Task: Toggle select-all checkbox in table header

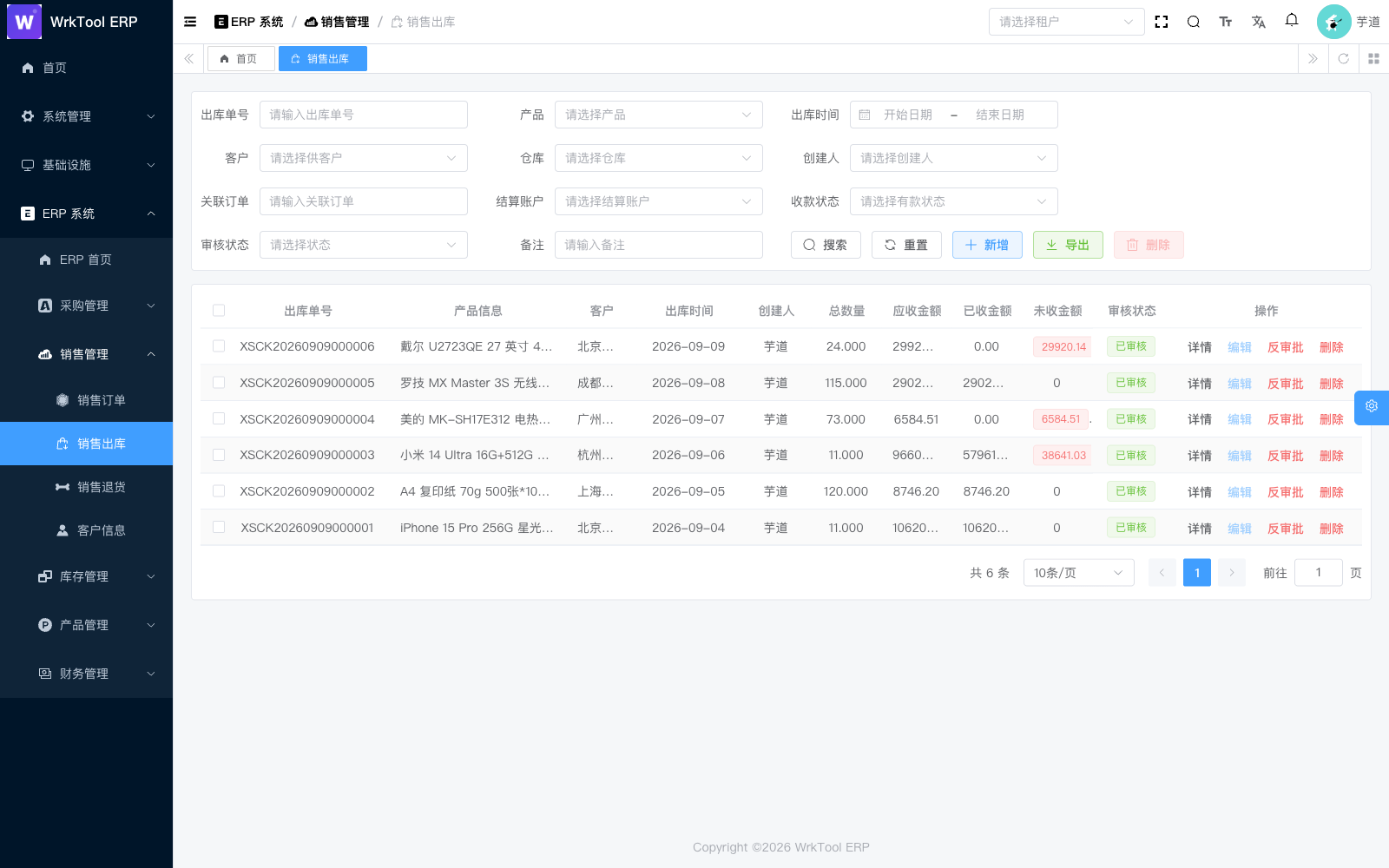Action: pos(219,311)
